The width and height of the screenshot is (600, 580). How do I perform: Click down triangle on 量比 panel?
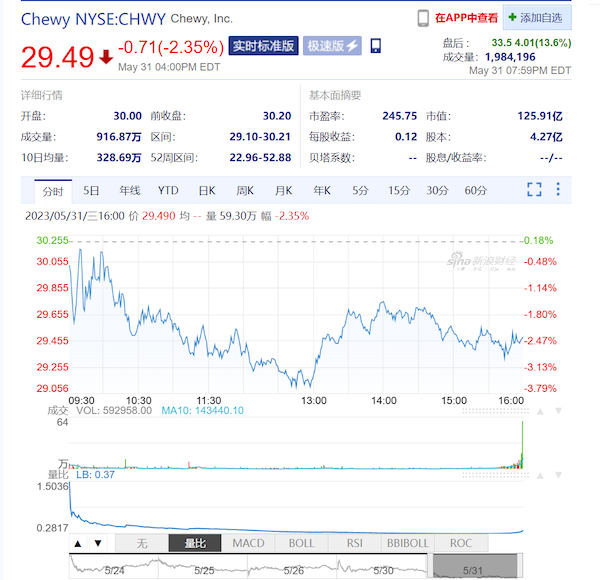tap(558, 476)
